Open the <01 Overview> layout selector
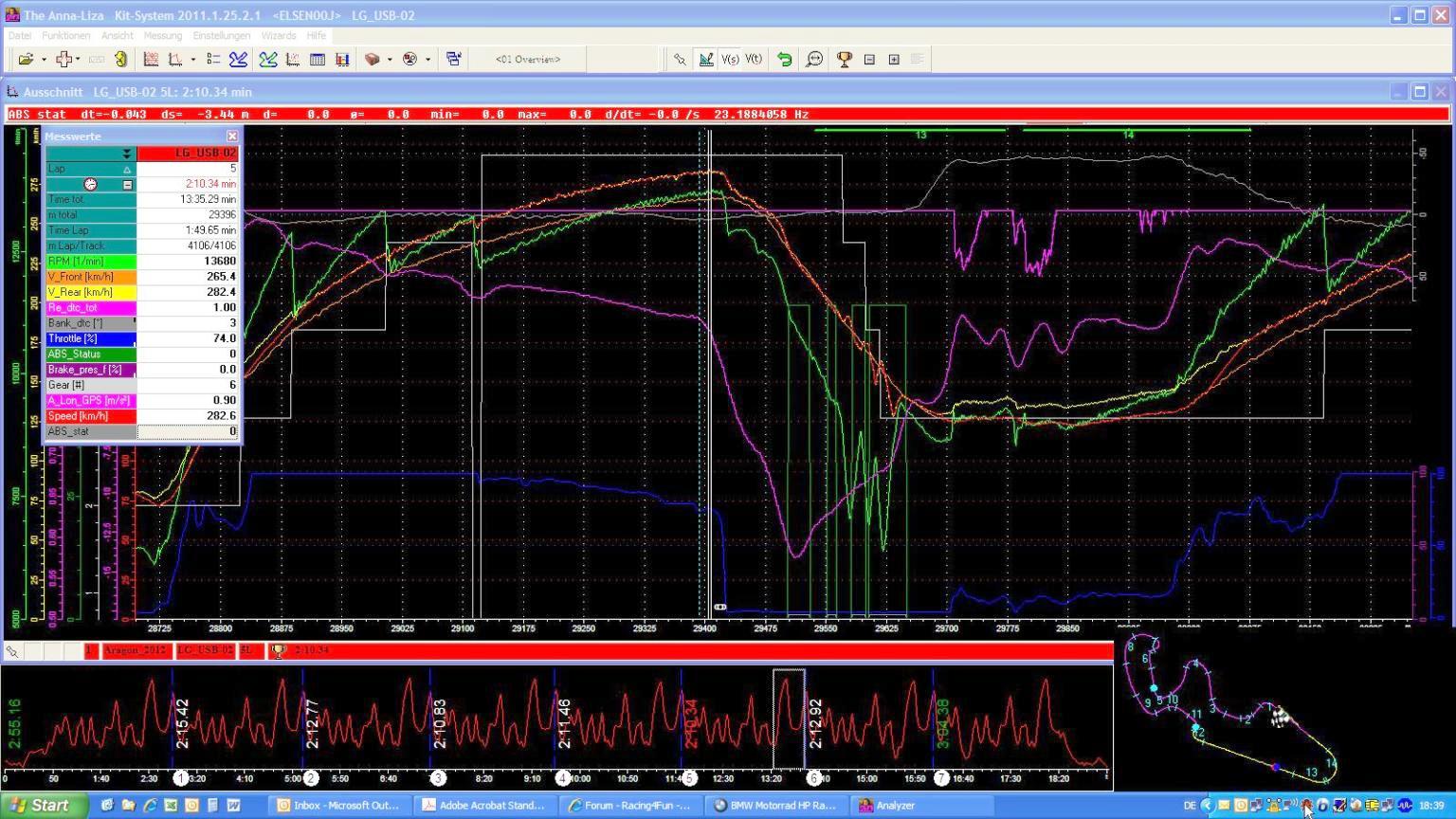Screen dimensions: 1456x819 coord(528,59)
